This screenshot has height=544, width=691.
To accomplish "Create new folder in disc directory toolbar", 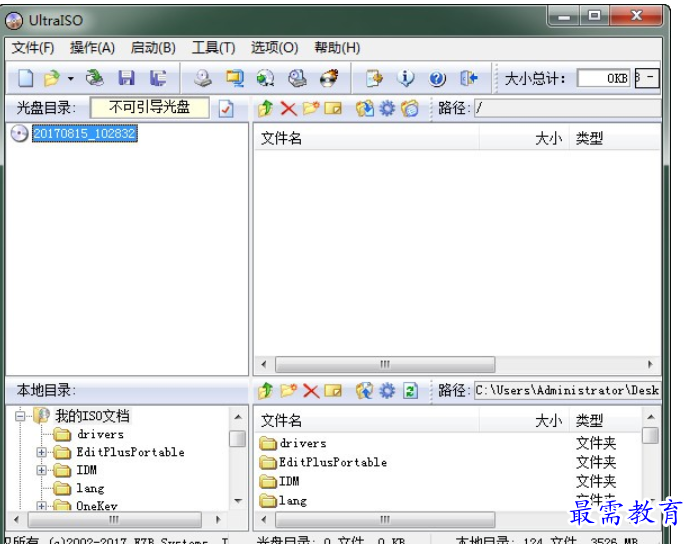I will pos(311,108).
